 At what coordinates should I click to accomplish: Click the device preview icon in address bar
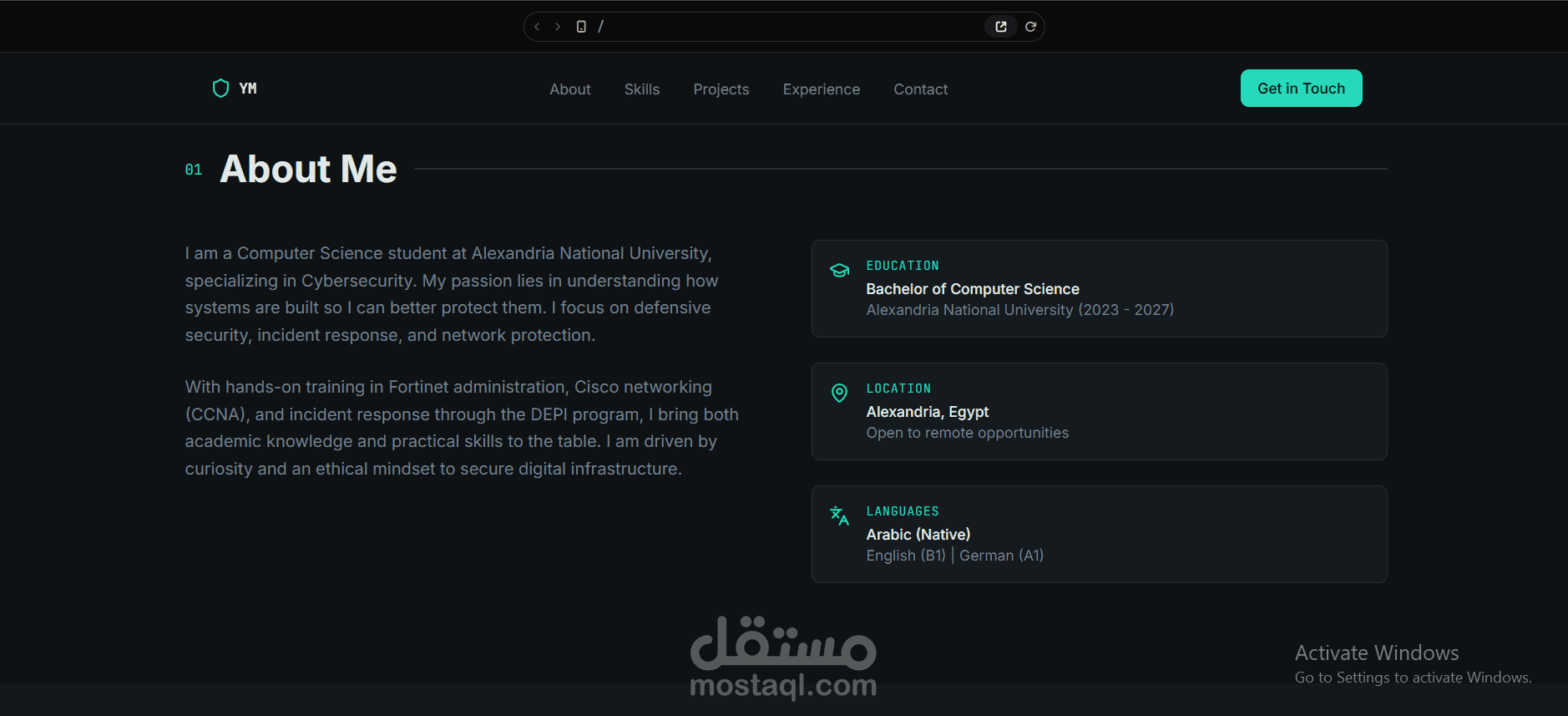[x=581, y=27]
